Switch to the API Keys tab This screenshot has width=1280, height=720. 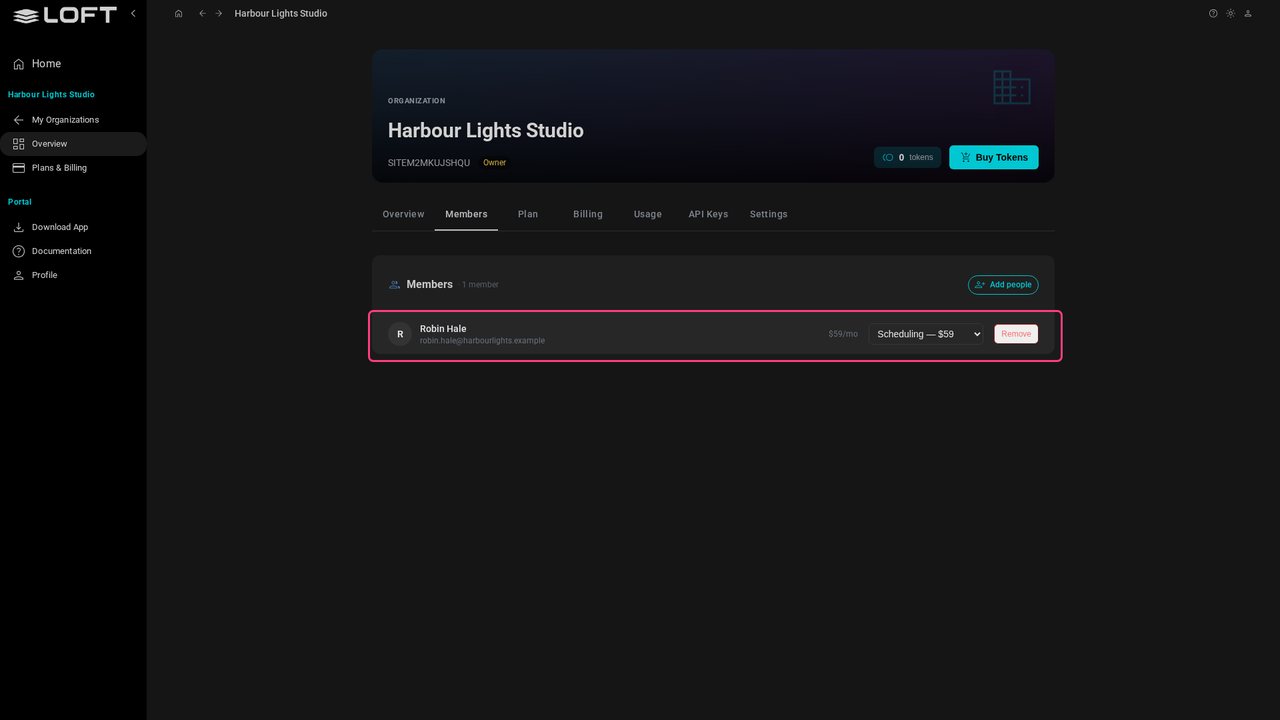click(x=708, y=214)
